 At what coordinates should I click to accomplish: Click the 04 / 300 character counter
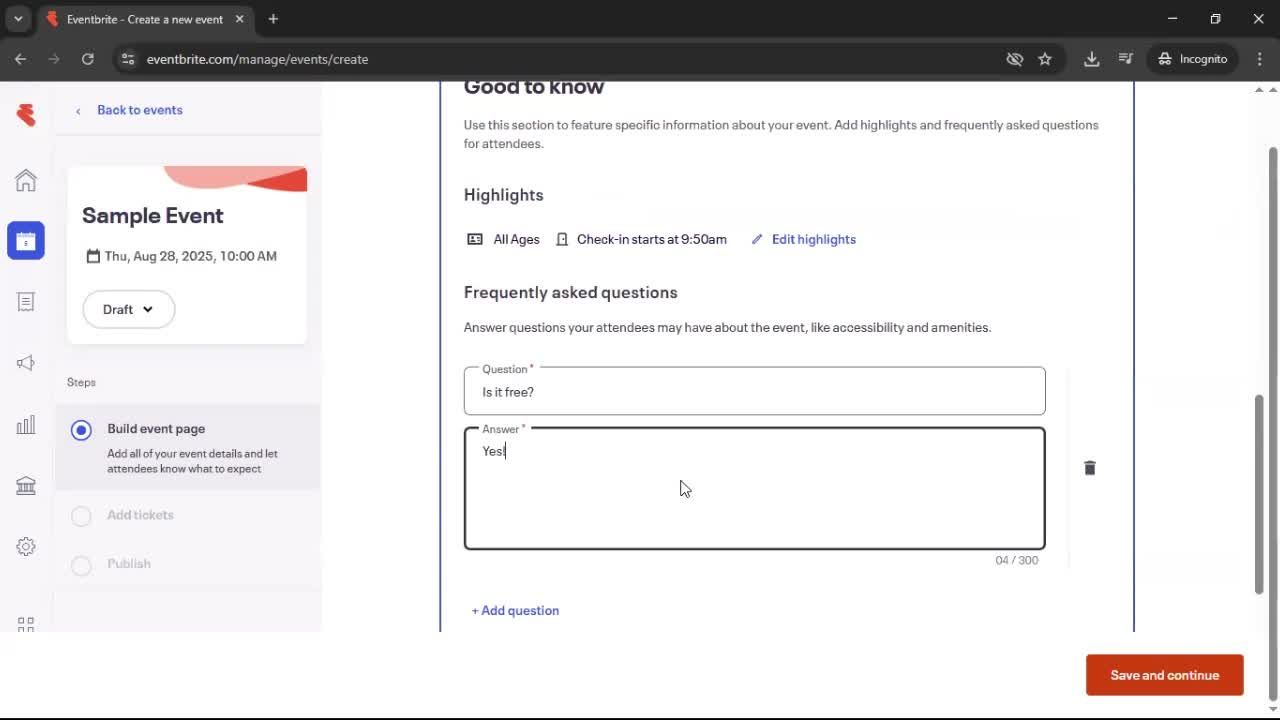point(1017,560)
